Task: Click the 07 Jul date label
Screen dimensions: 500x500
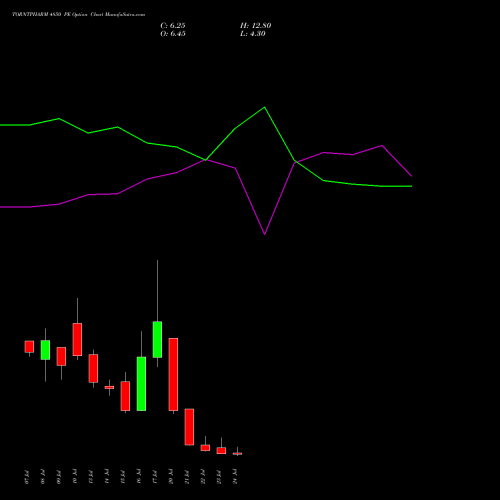Action: click(x=27, y=477)
